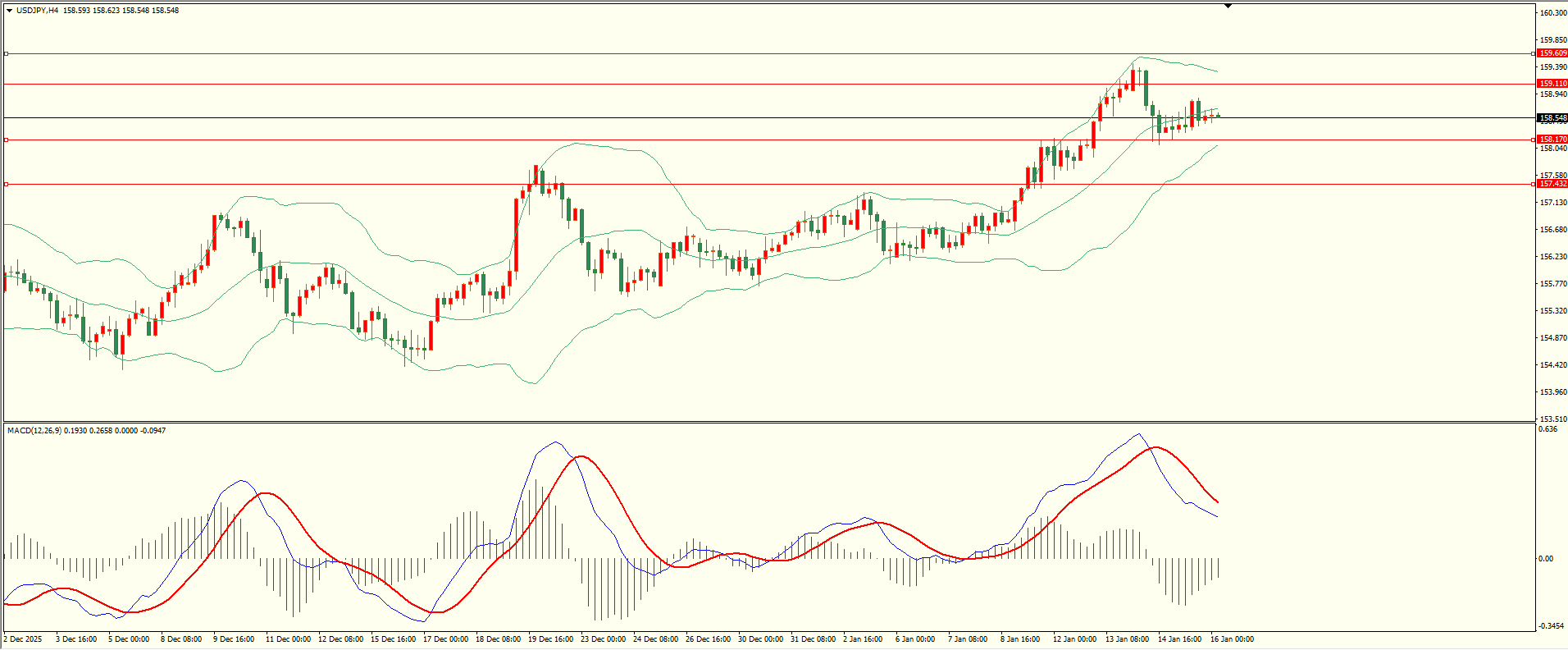Click the 2 Dec 2025 date label

point(23,639)
